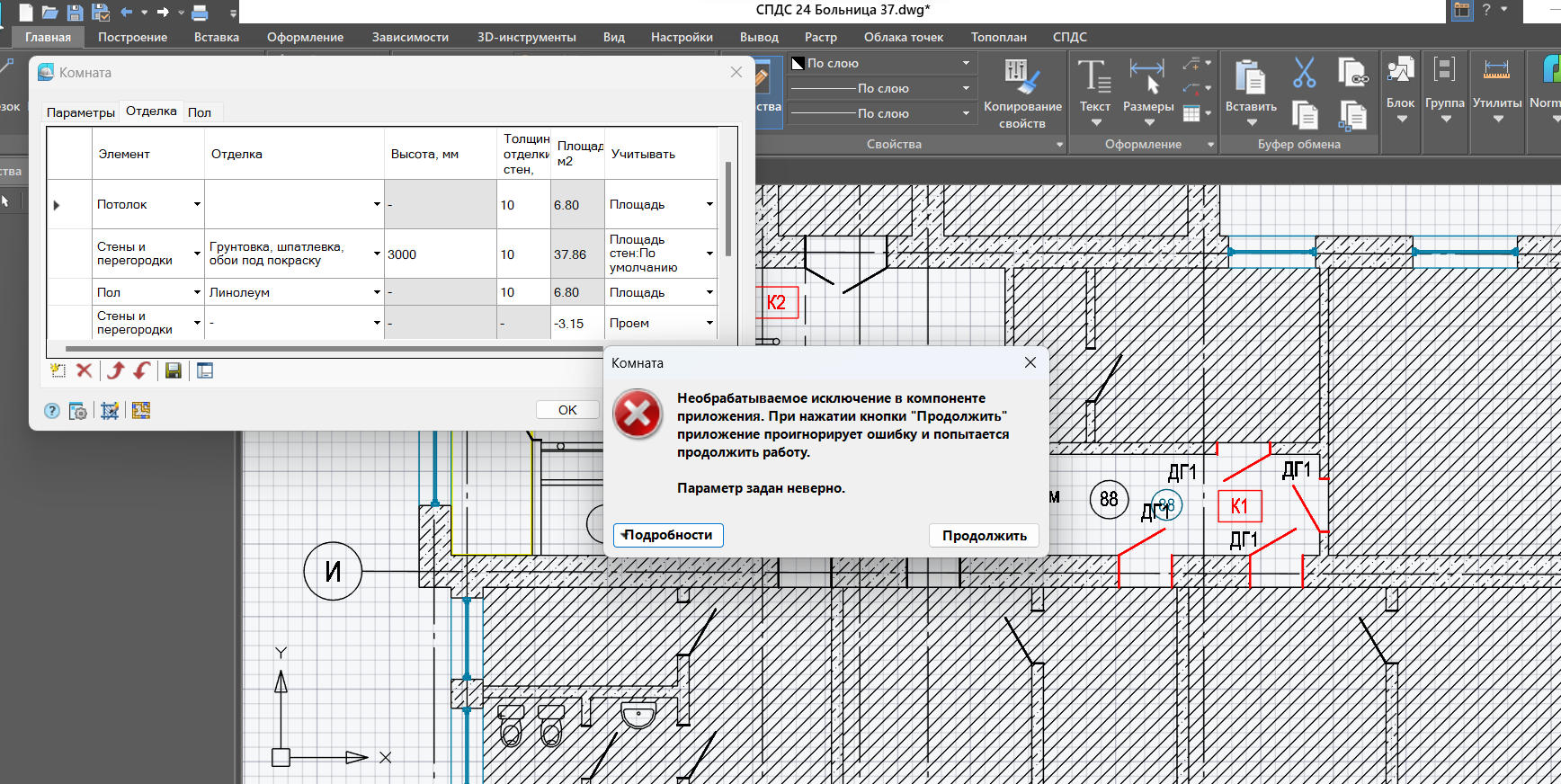
Task: Click the 37.86 area cell
Action: [577, 254]
